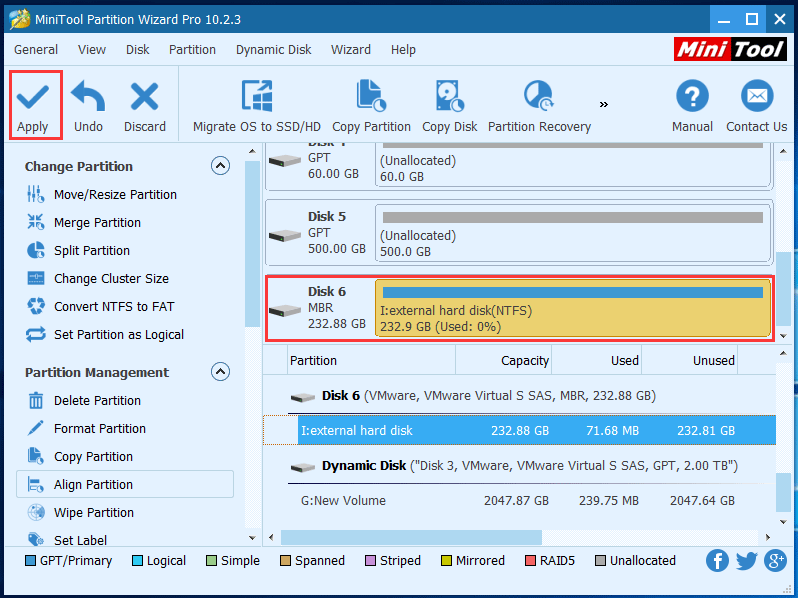The width and height of the screenshot is (798, 598).
Task: Select the Disk 6 external hard disk bar
Action: point(573,309)
